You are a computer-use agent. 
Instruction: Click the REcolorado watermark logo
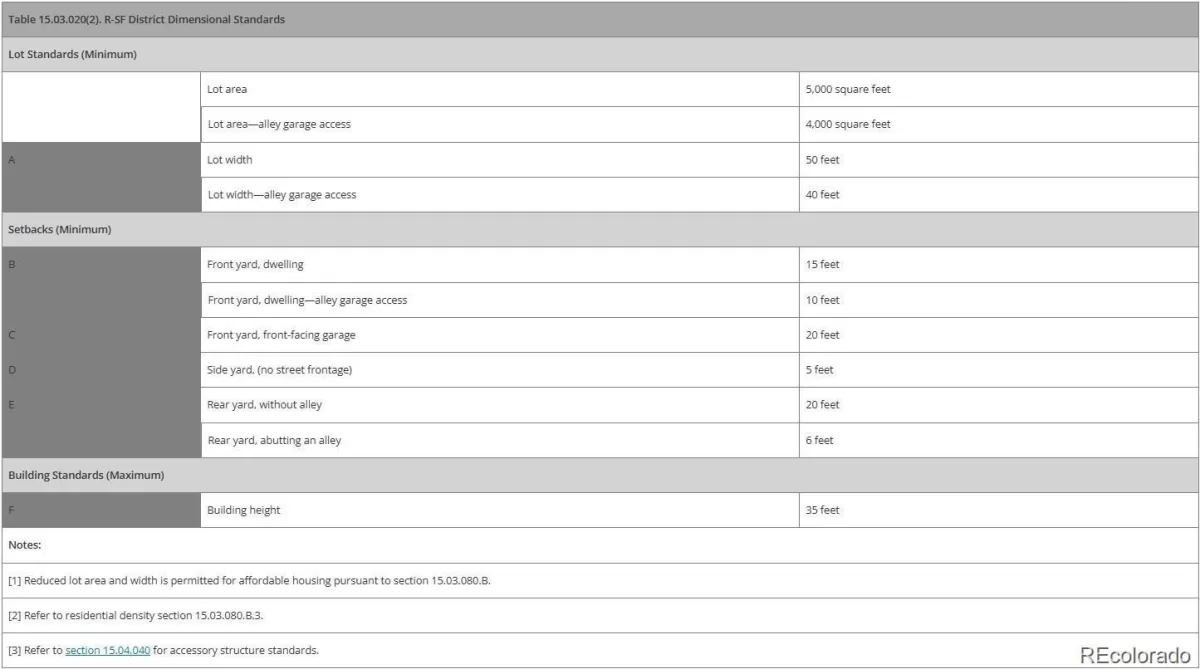(x=1135, y=654)
